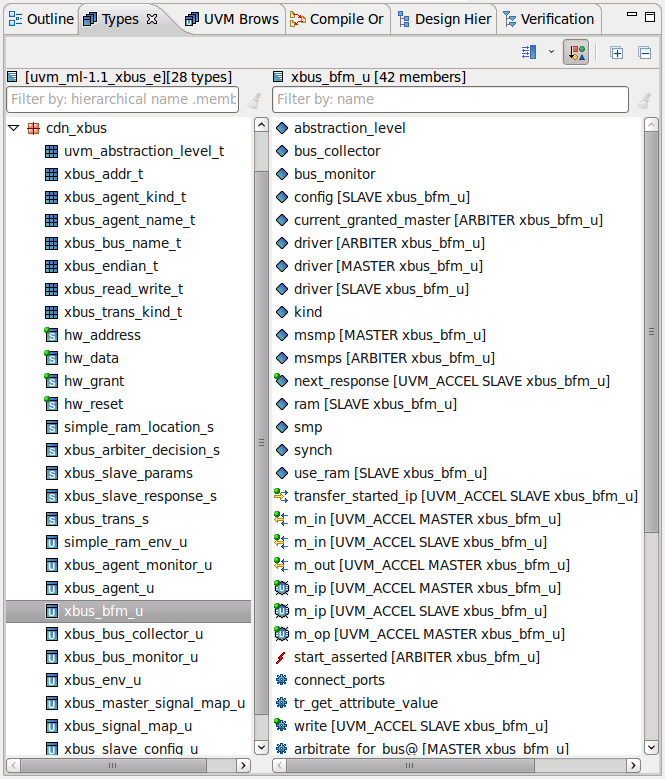Screen dimensions: 665x779
Task: Open the Verification tab
Action: tap(549, 19)
